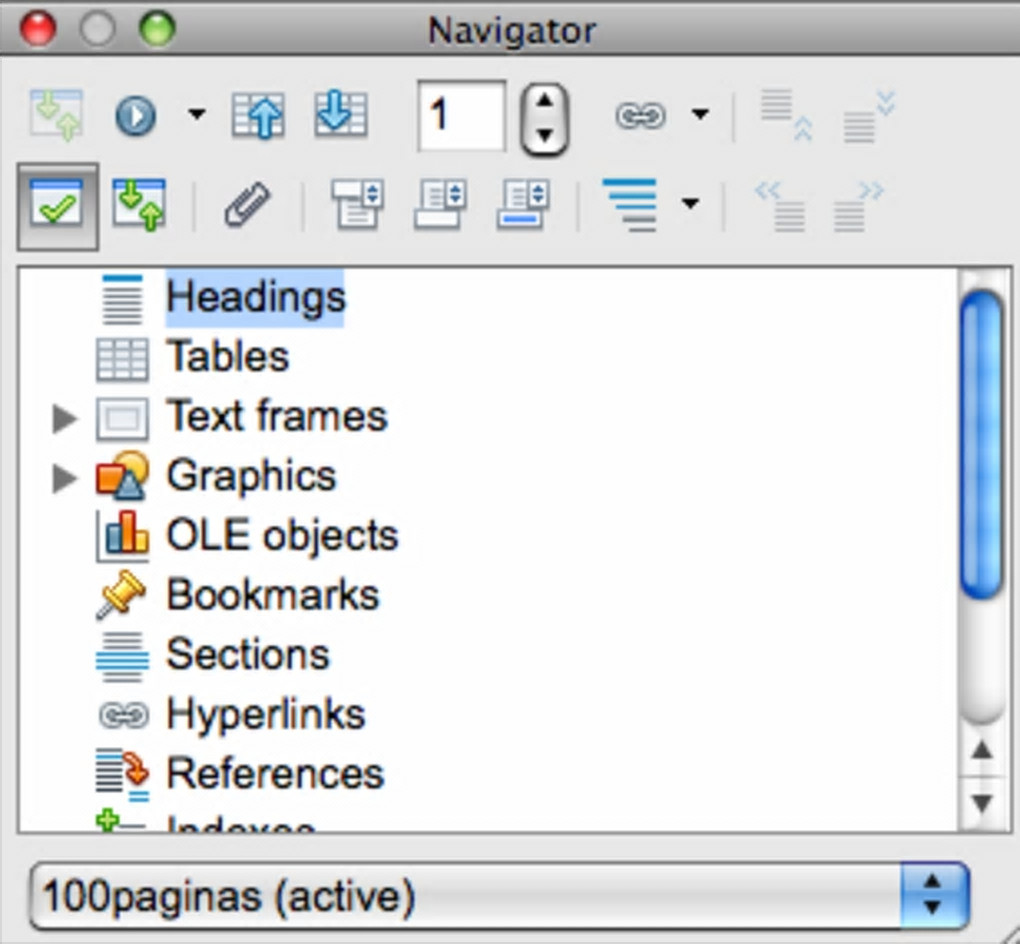Jump to Footer icon
The width and height of the screenshot is (1020, 944).
(440, 204)
